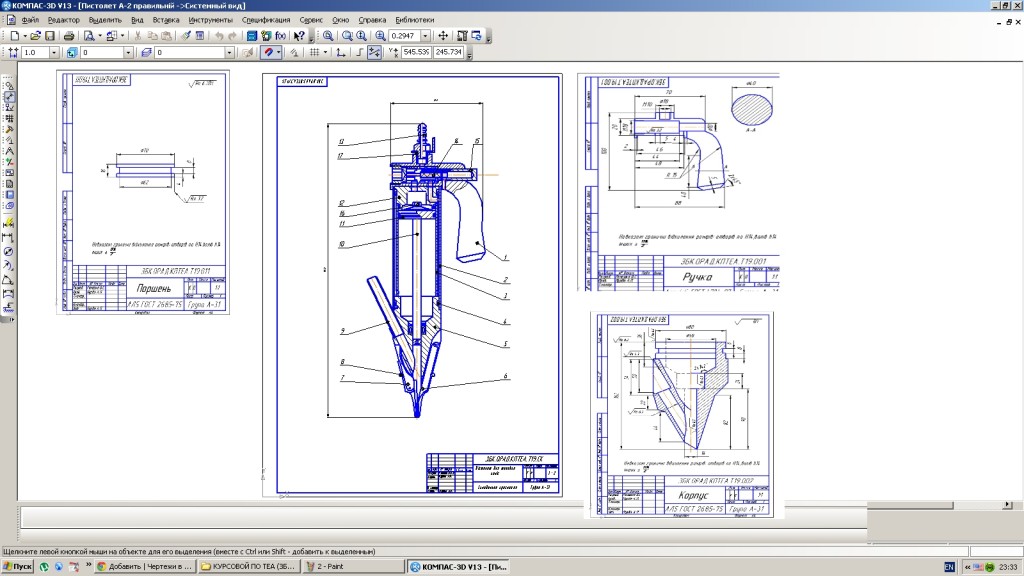The height and width of the screenshot is (576, 1024).
Task: Open the dropdown arrow next to Print Preview
Action: [x=99, y=36]
